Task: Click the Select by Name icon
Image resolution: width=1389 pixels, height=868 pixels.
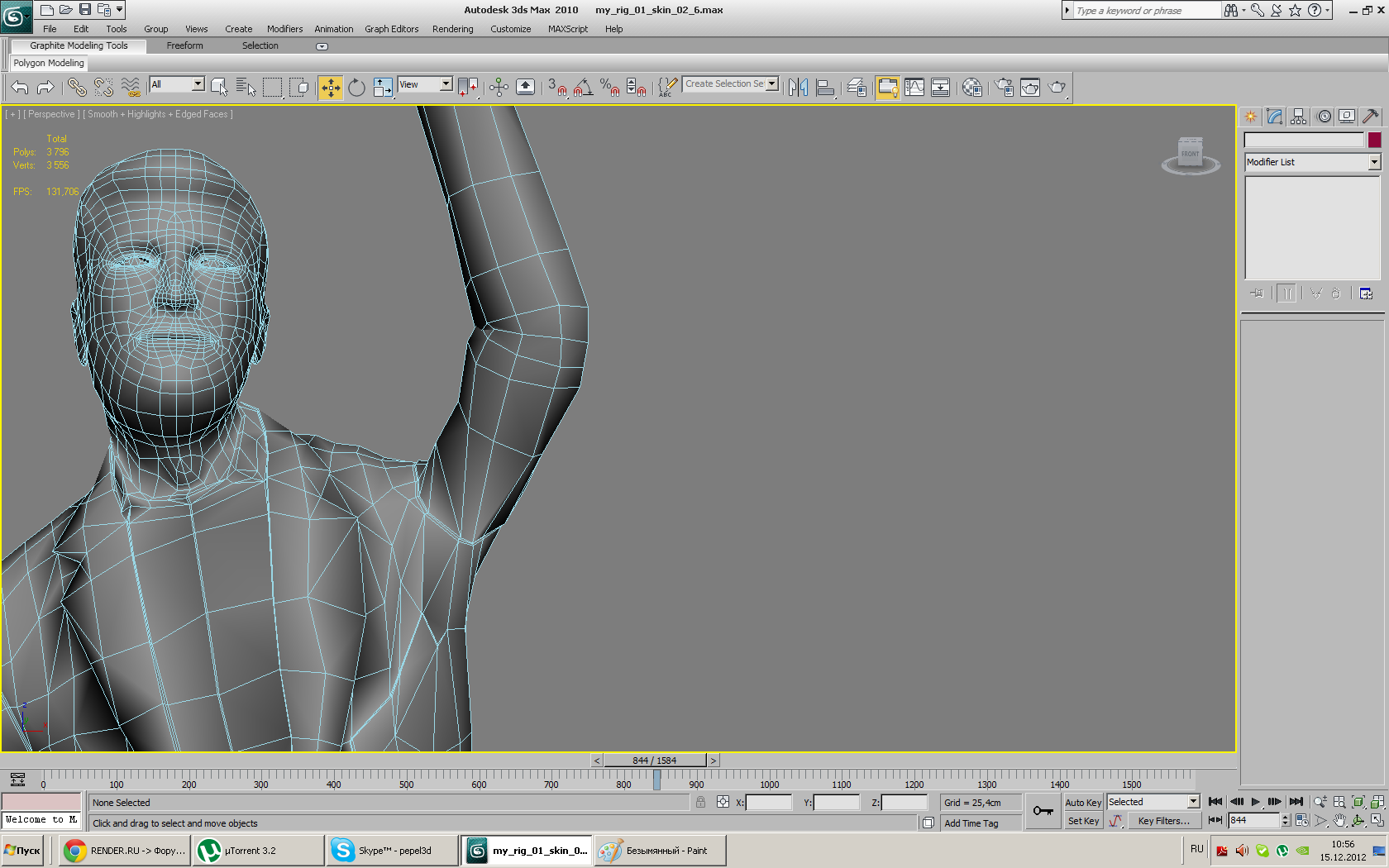Action: [x=246, y=88]
